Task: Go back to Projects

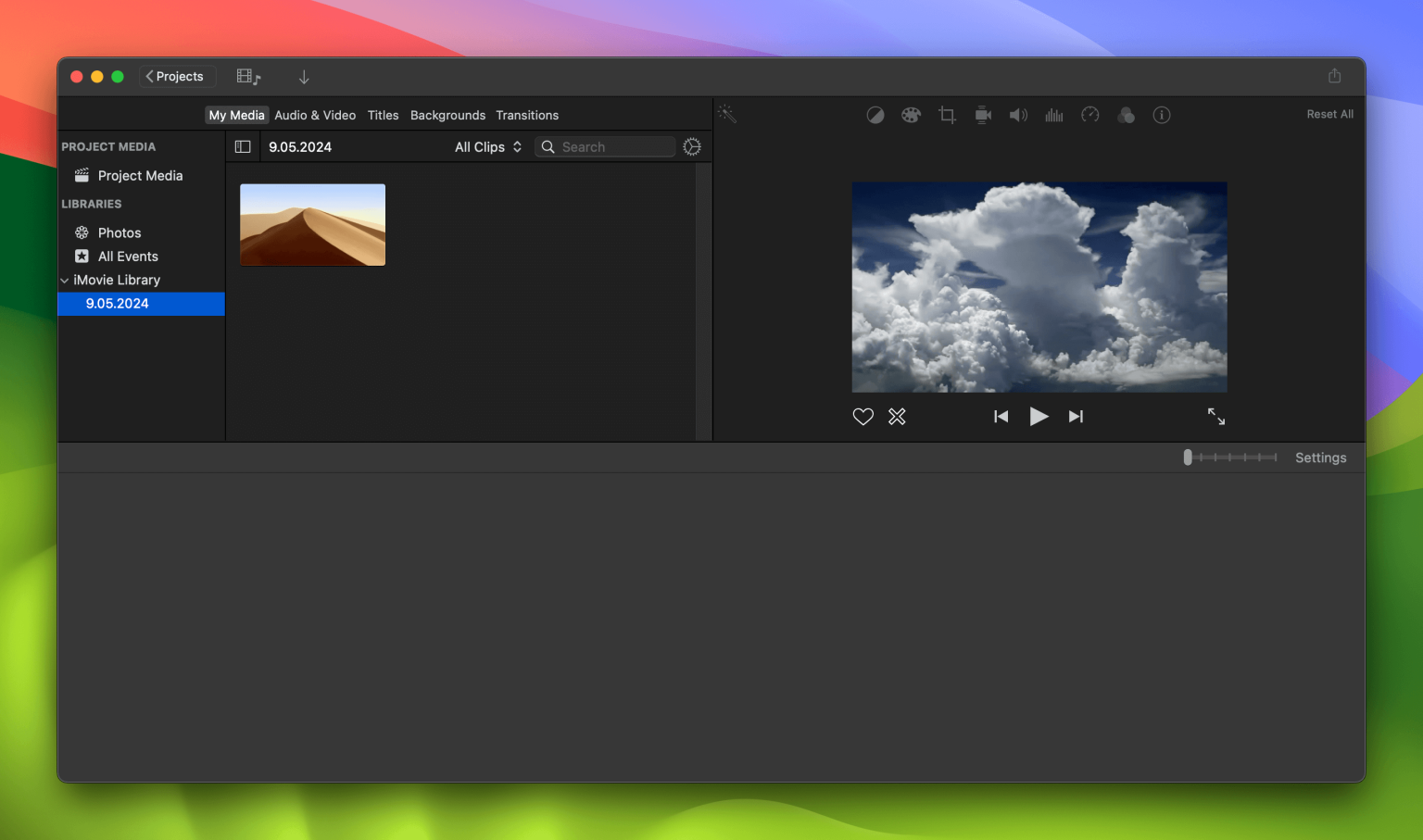Action: (x=177, y=76)
